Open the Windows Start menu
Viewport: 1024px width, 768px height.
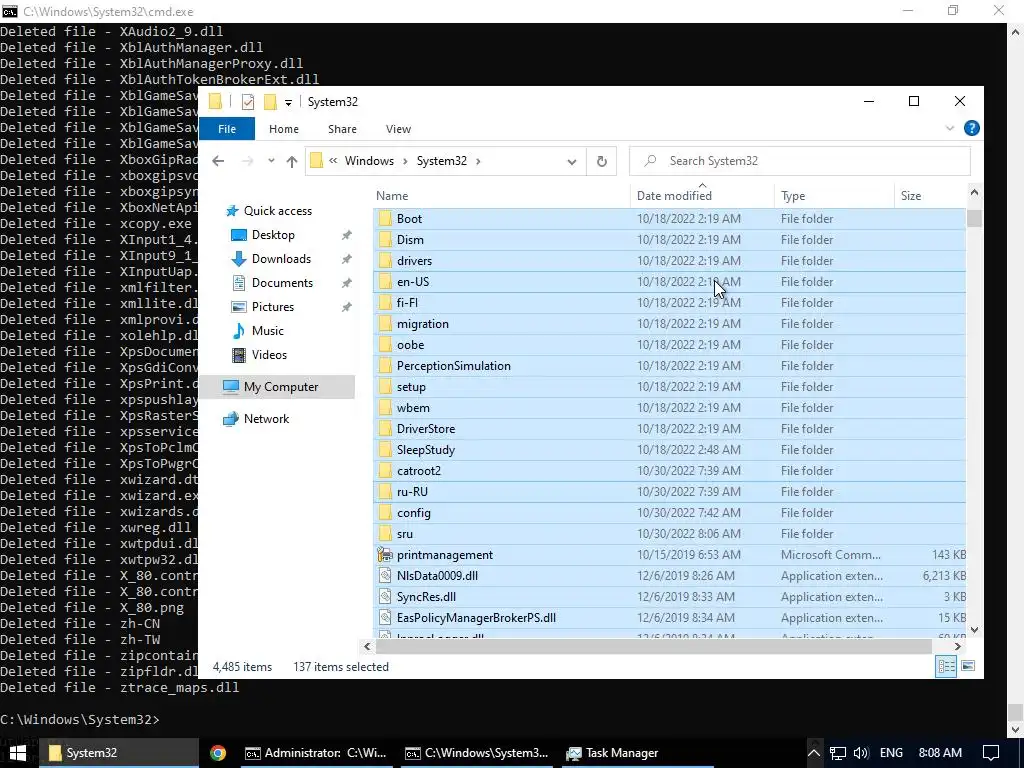pyautogui.click(x=18, y=754)
